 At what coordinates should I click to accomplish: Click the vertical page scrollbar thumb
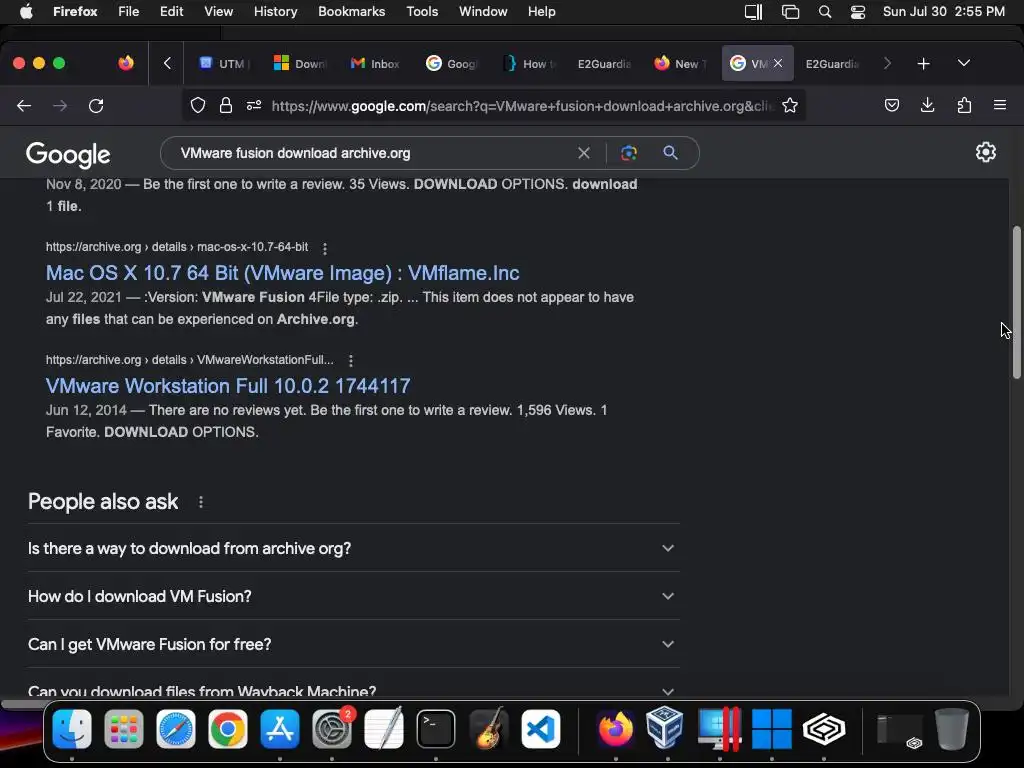(1016, 302)
